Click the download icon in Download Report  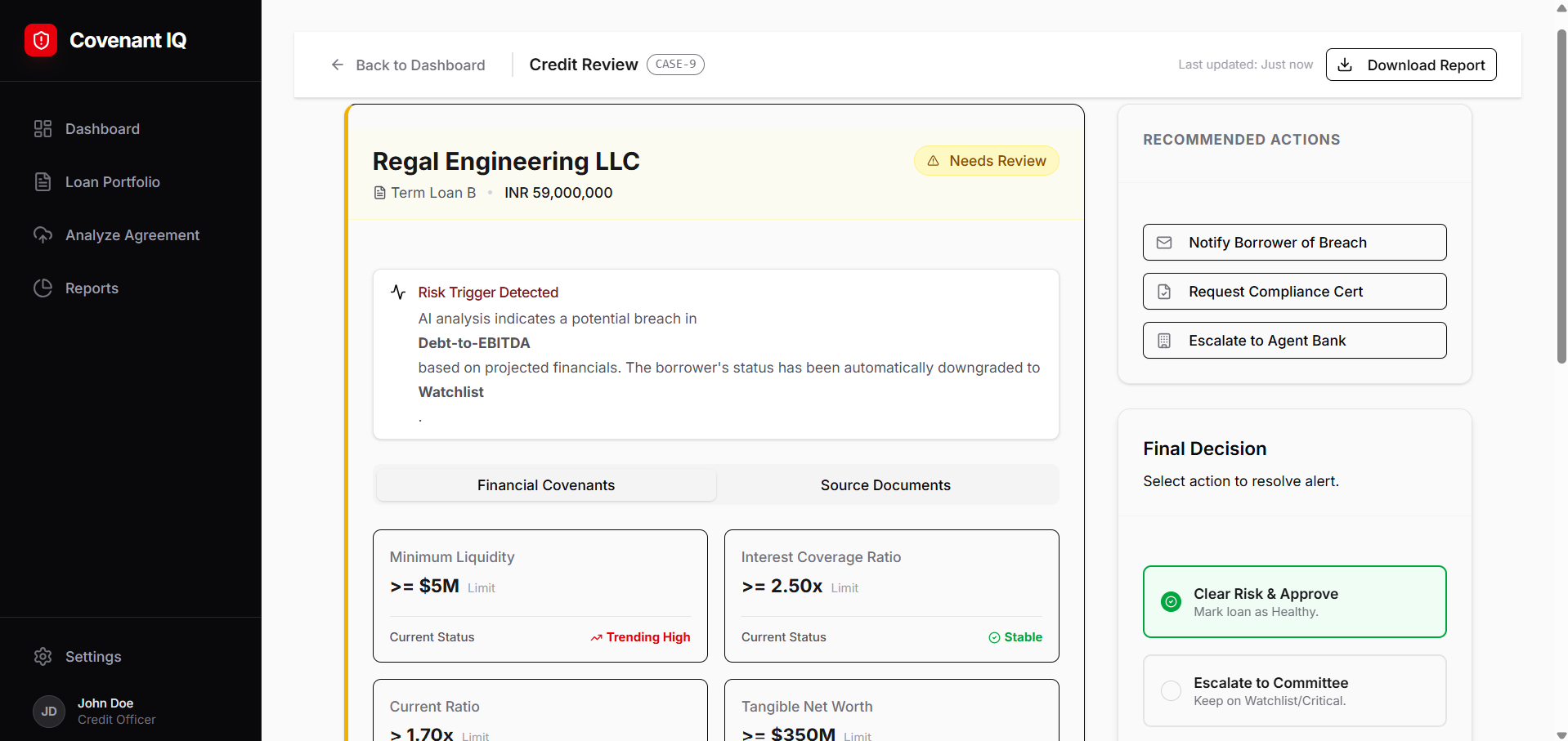[1345, 65]
